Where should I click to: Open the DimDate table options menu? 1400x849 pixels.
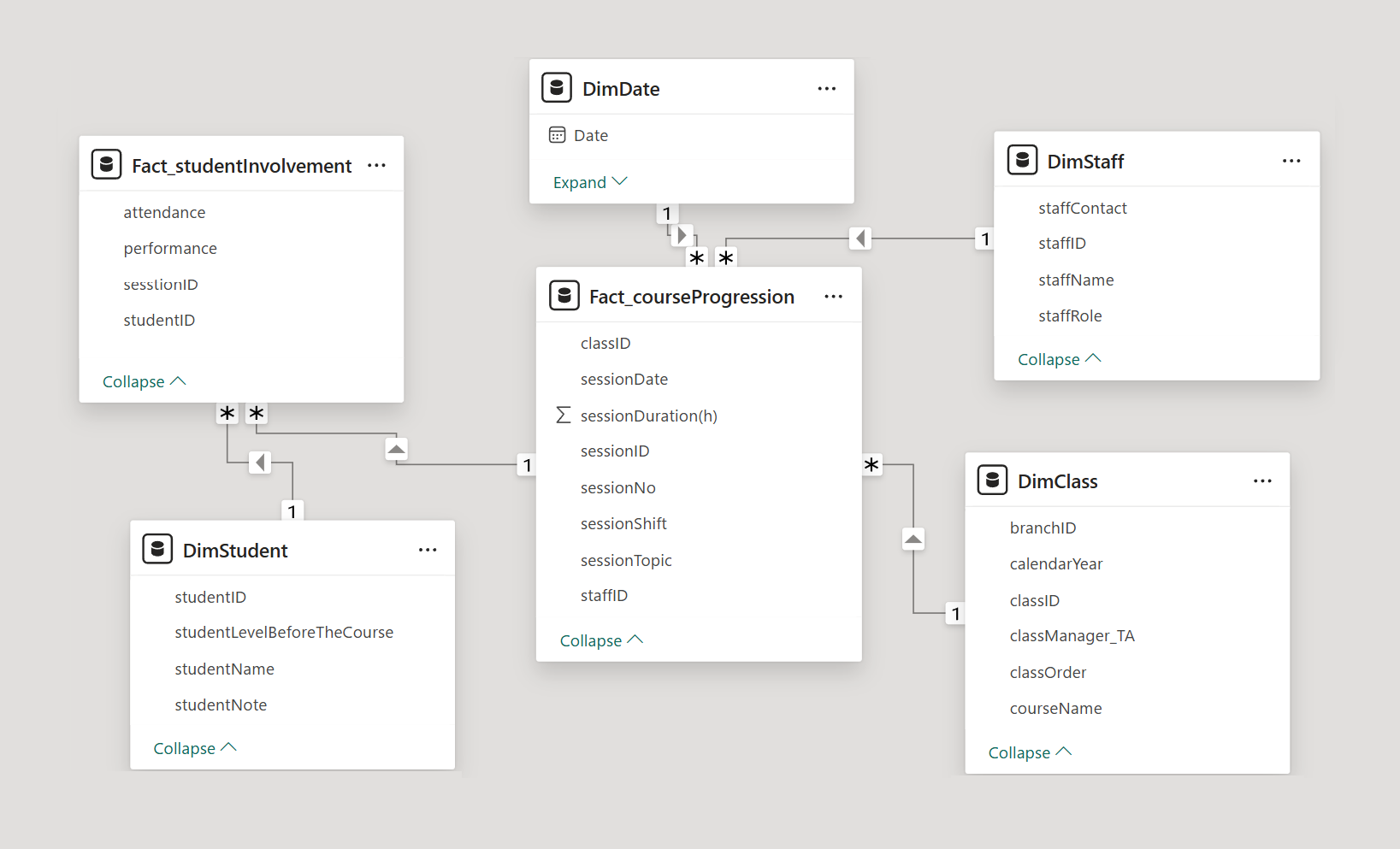pyautogui.click(x=826, y=89)
